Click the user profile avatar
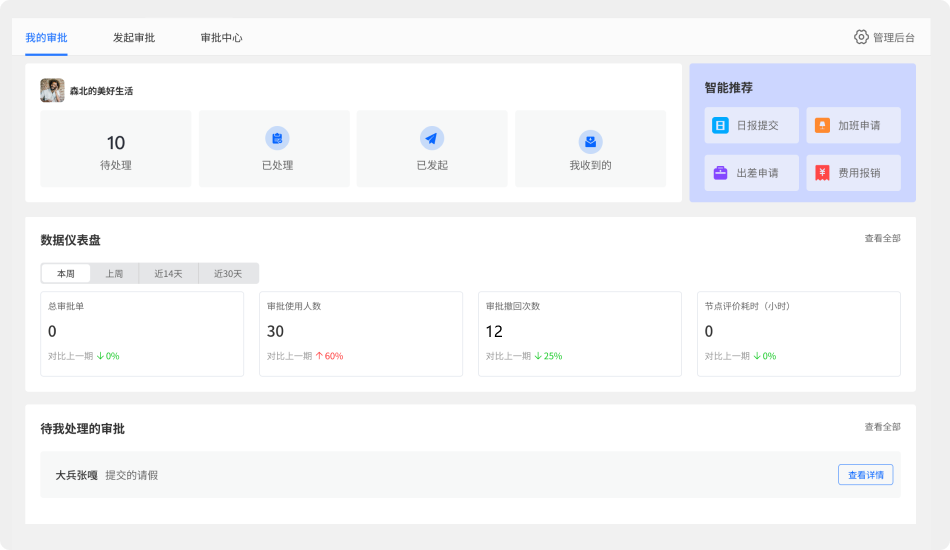The image size is (950, 550). [52, 91]
